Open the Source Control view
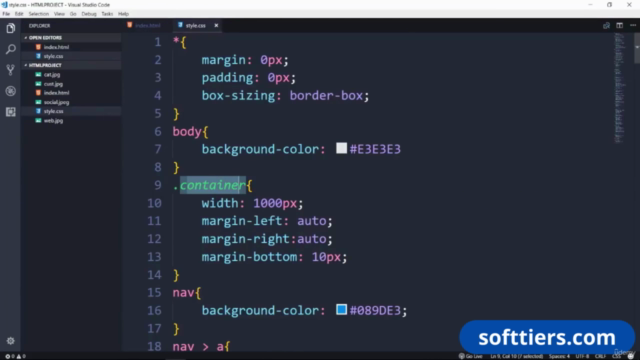640x360 pixels. [11, 70]
